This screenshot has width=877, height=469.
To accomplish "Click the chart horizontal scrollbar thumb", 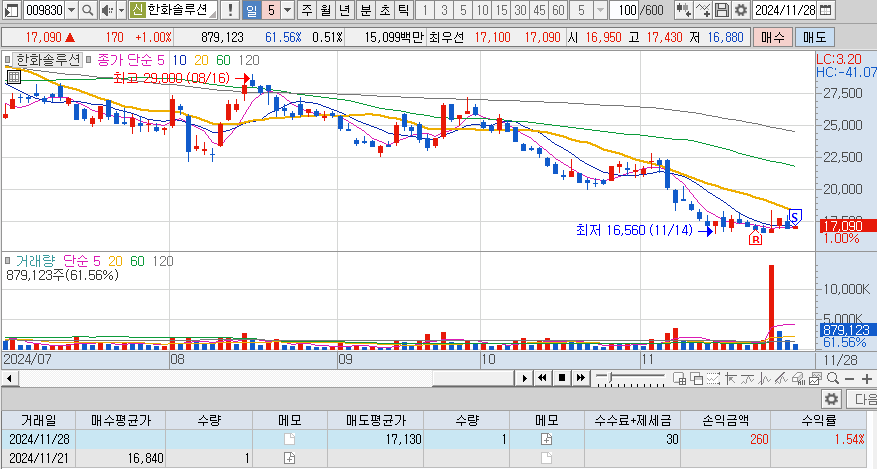I will [x=472, y=378].
